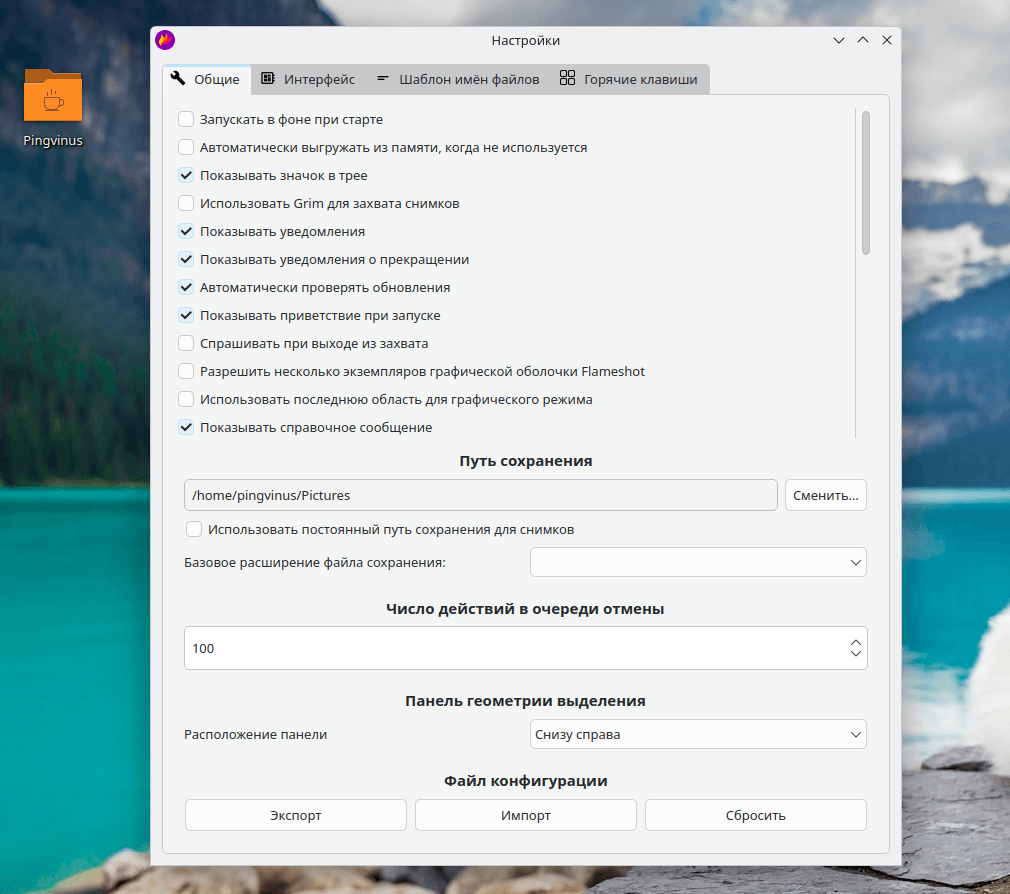Click the down arrow of undo count spinbox
The height and width of the screenshot is (894, 1010).
(855, 654)
